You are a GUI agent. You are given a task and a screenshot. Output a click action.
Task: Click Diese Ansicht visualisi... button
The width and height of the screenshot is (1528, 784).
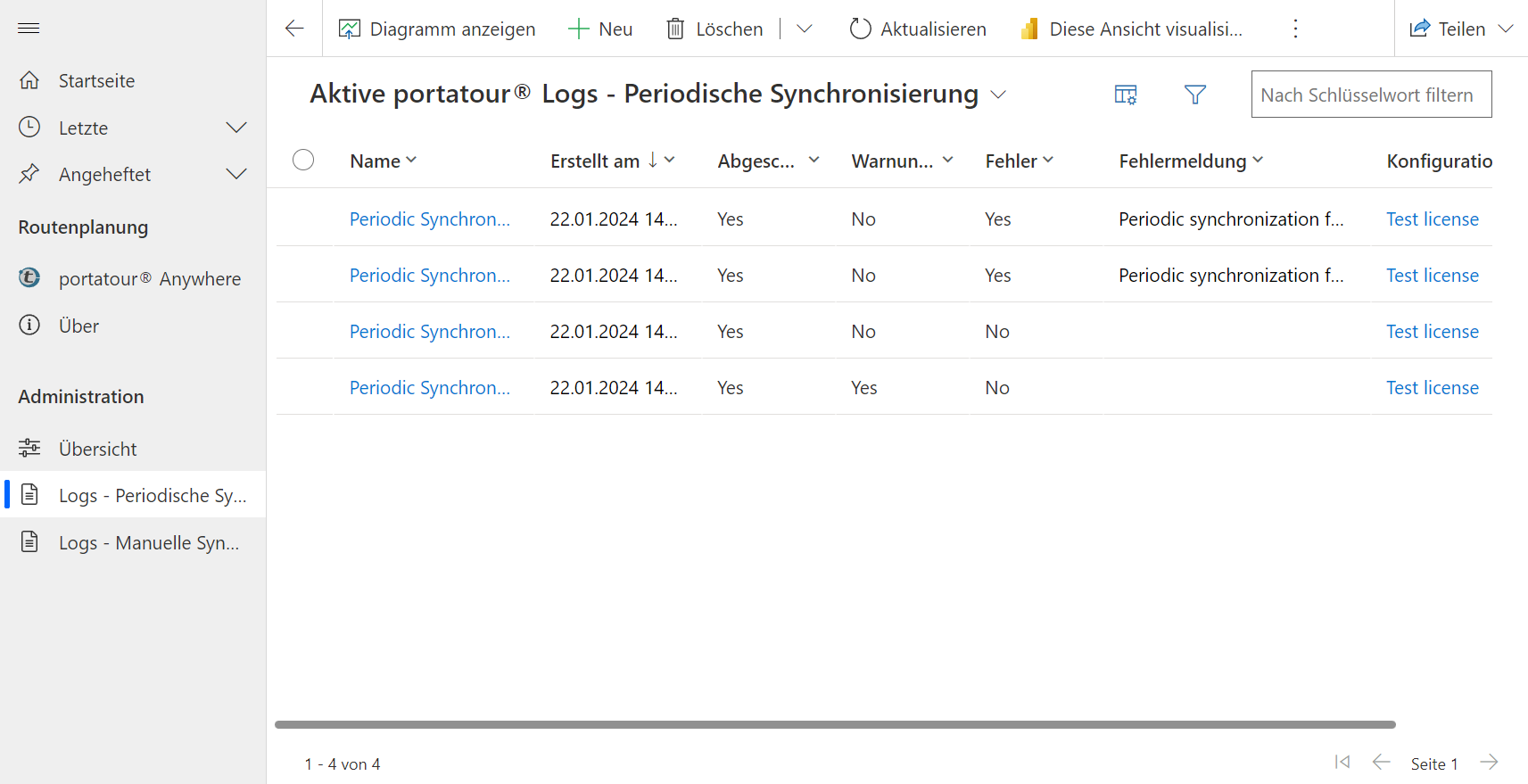click(x=1132, y=29)
